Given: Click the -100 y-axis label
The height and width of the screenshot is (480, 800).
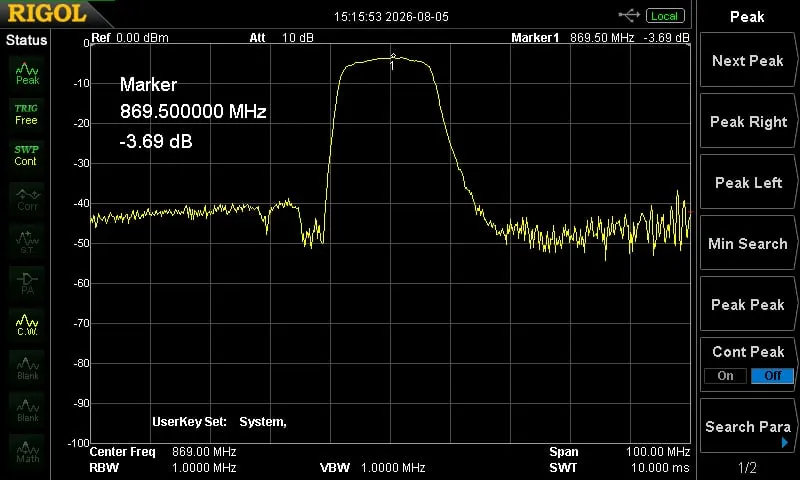Looking at the screenshot, I should coord(79,443).
